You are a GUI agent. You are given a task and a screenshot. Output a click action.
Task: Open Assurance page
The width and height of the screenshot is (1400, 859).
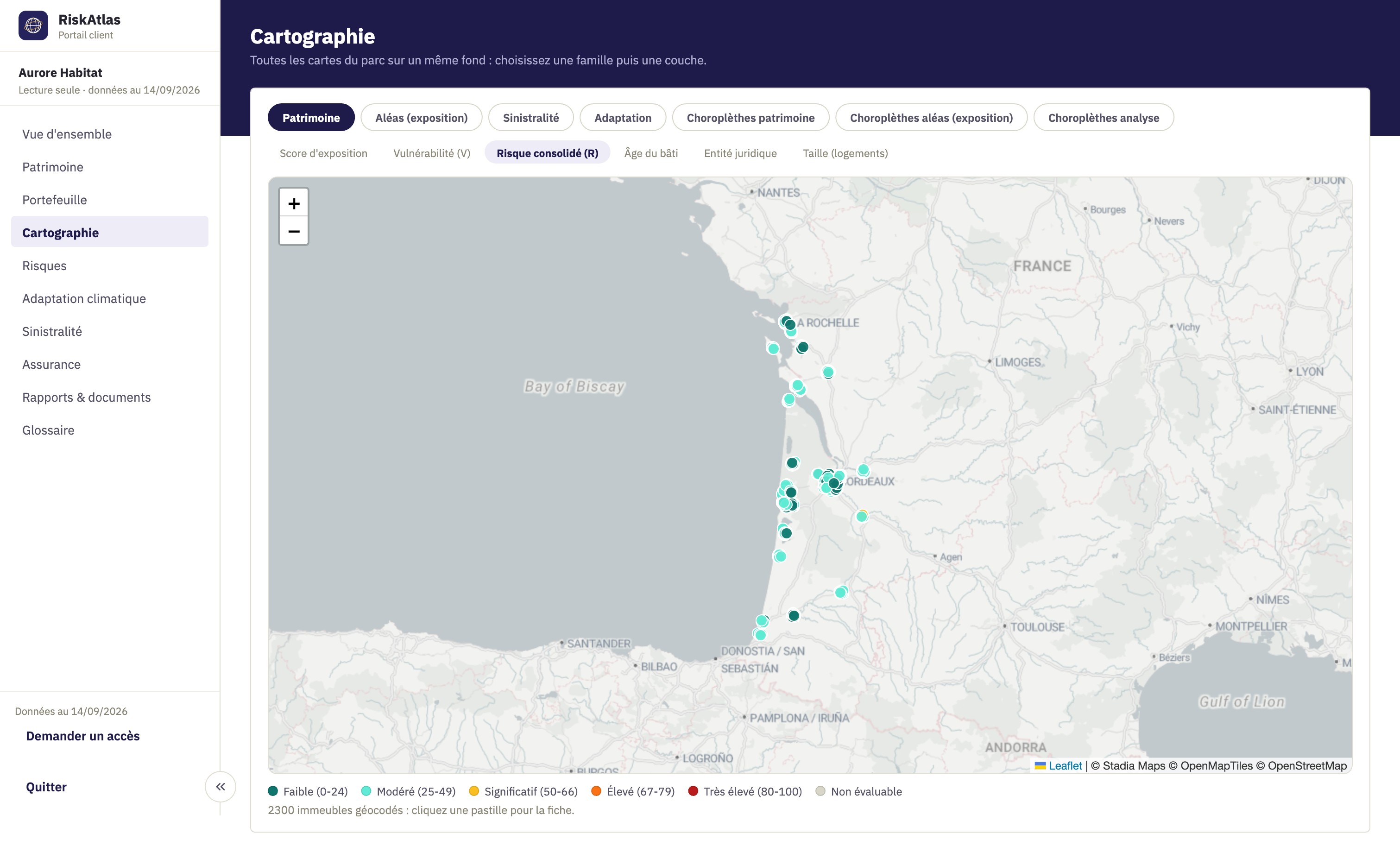tap(110, 365)
